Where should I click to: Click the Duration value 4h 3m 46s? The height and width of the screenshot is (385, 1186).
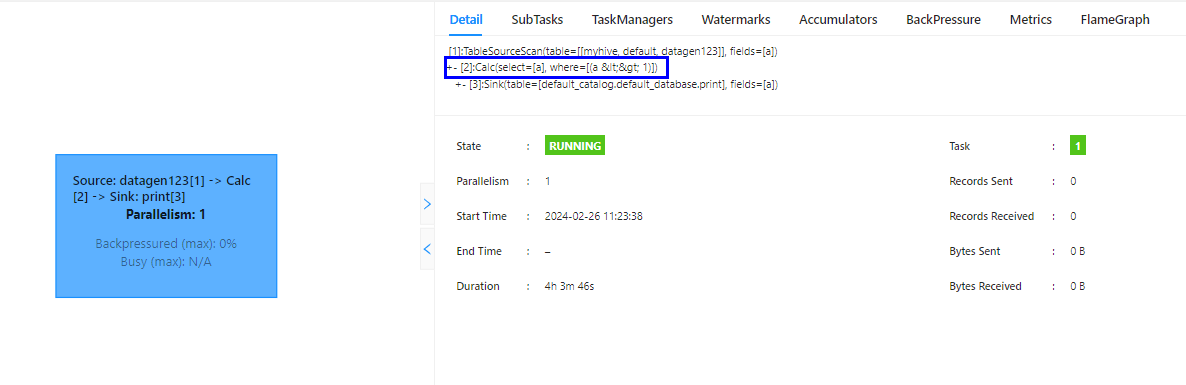569,287
